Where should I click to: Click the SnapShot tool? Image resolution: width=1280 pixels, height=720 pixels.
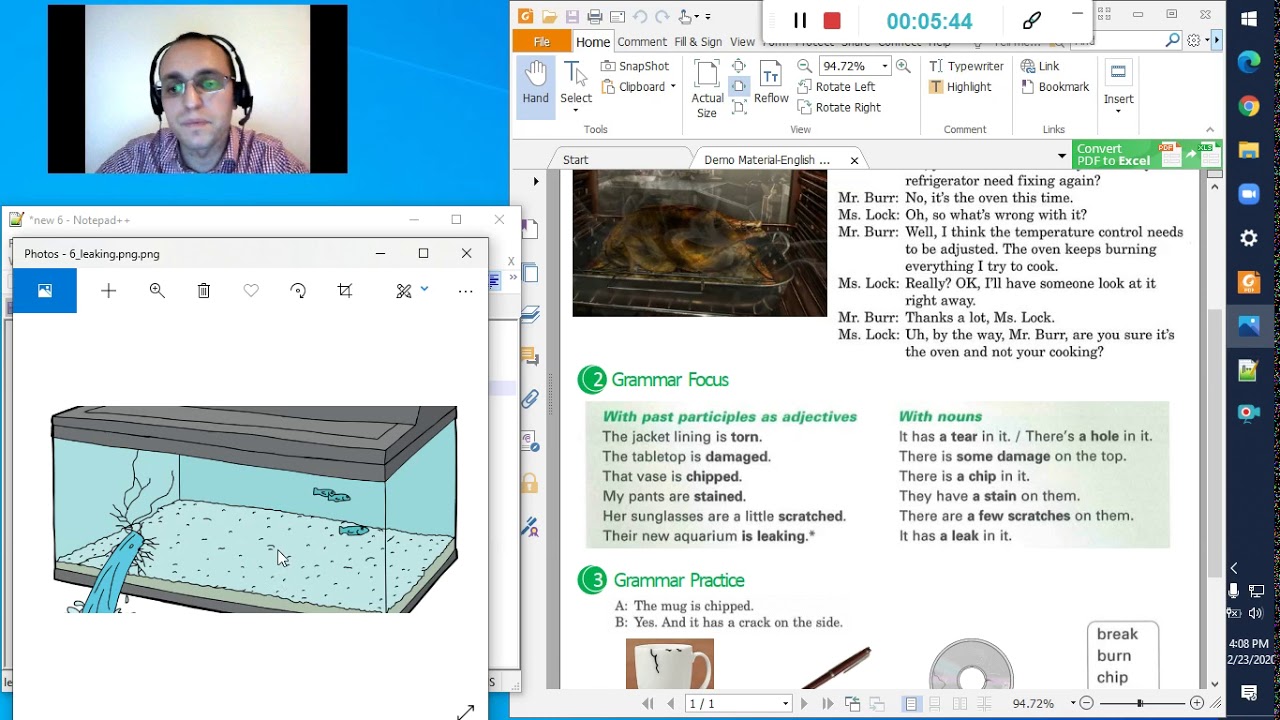634,66
